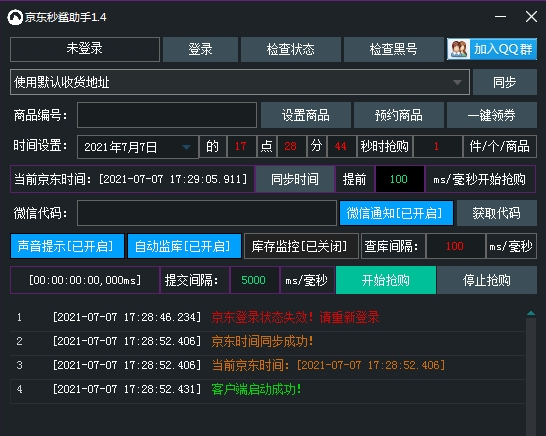
Task: Click the 检查状态 button
Action: pos(291,49)
